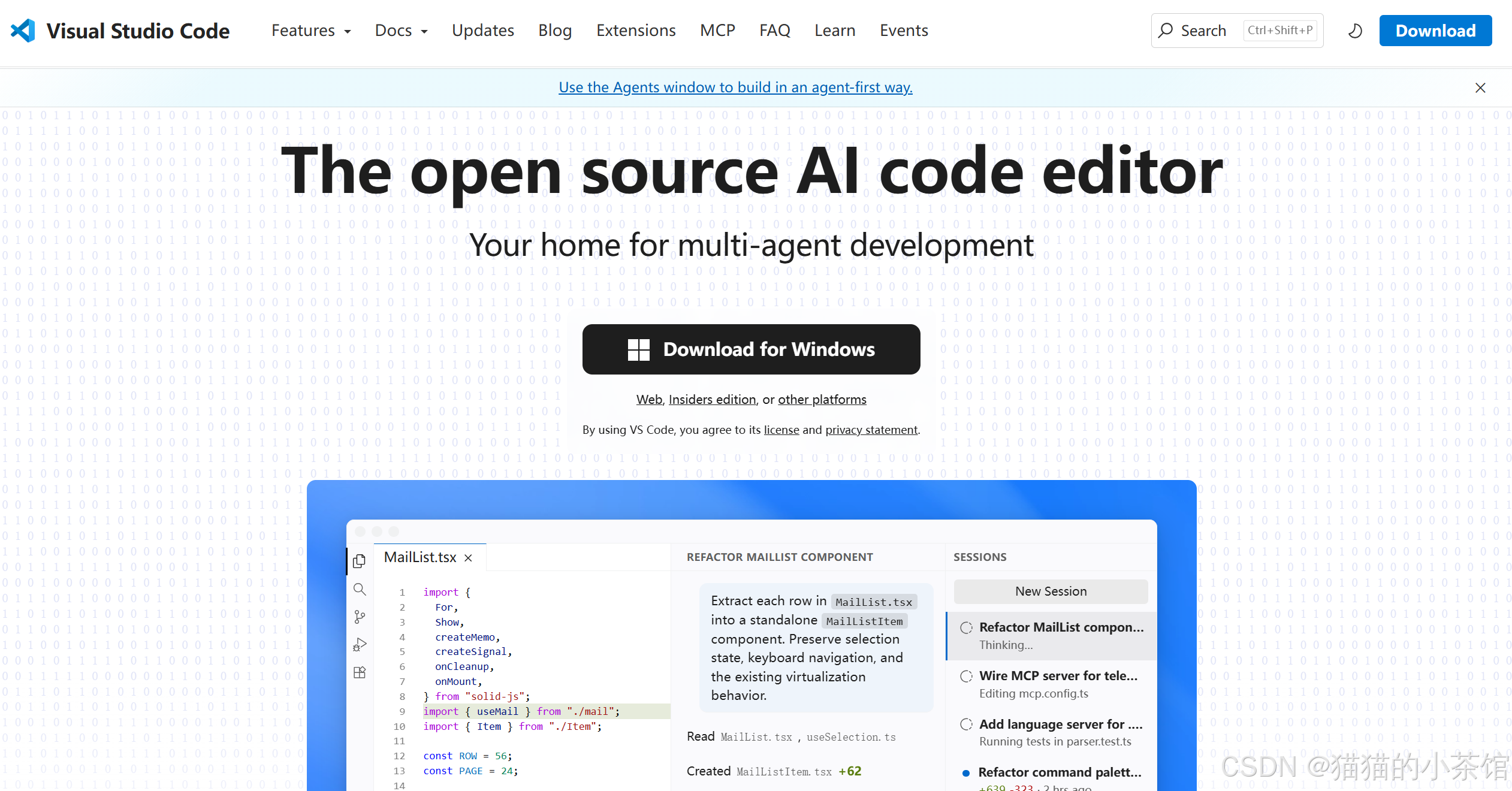This screenshot has width=1512, height=791.
Task: Open the Learn page
Action: pos(835,31)
